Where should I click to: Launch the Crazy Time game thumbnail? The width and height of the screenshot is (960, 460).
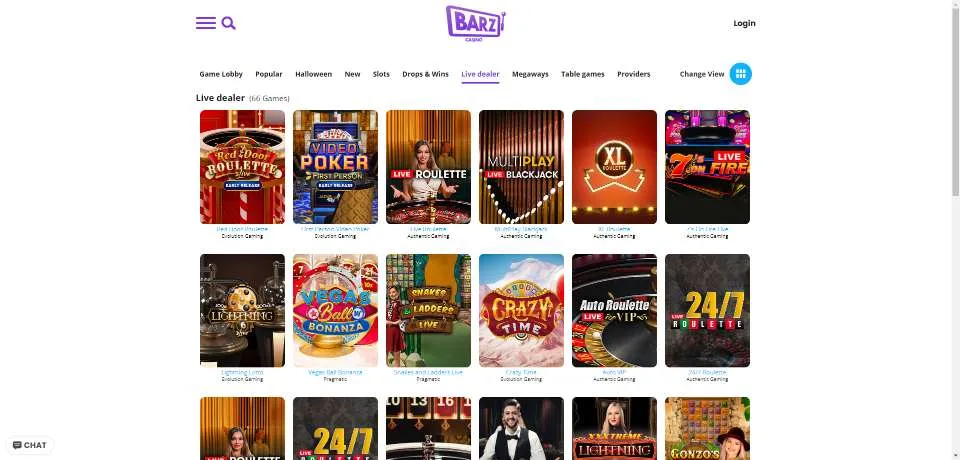[521, 311]
